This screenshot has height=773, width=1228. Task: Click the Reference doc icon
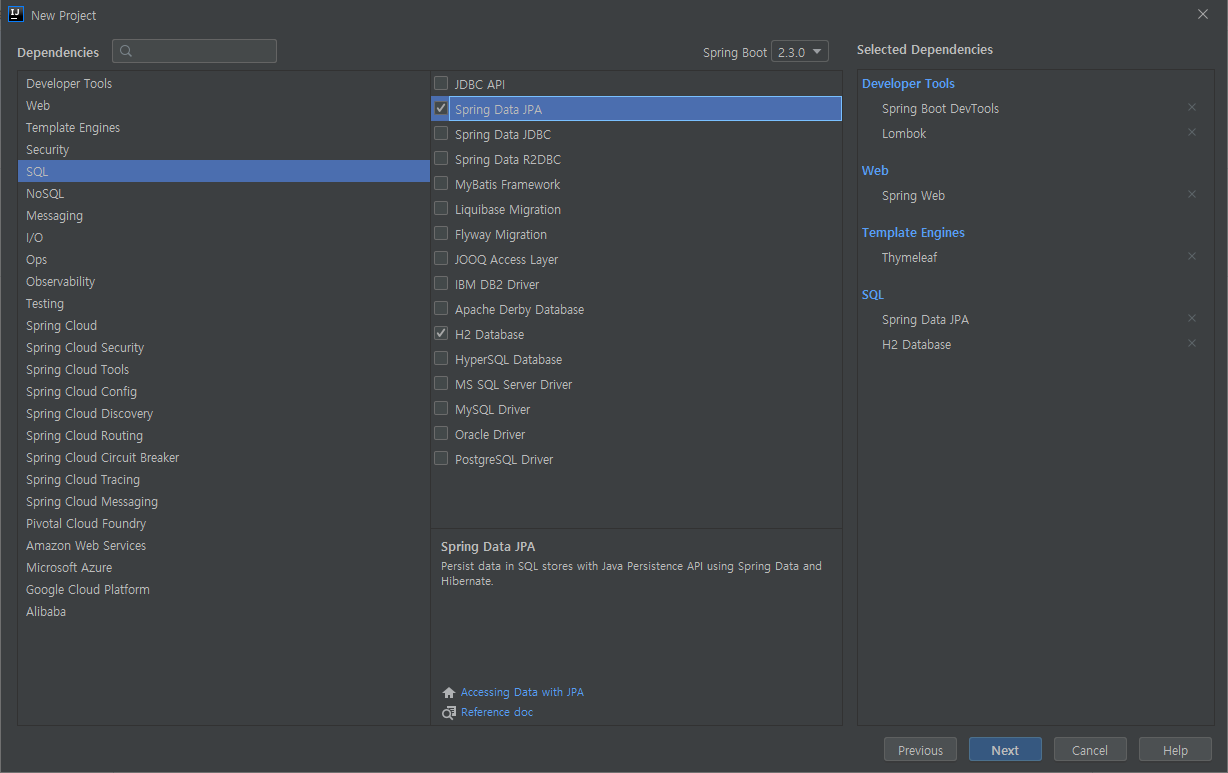pyautogui.click(x=449, y=713)
